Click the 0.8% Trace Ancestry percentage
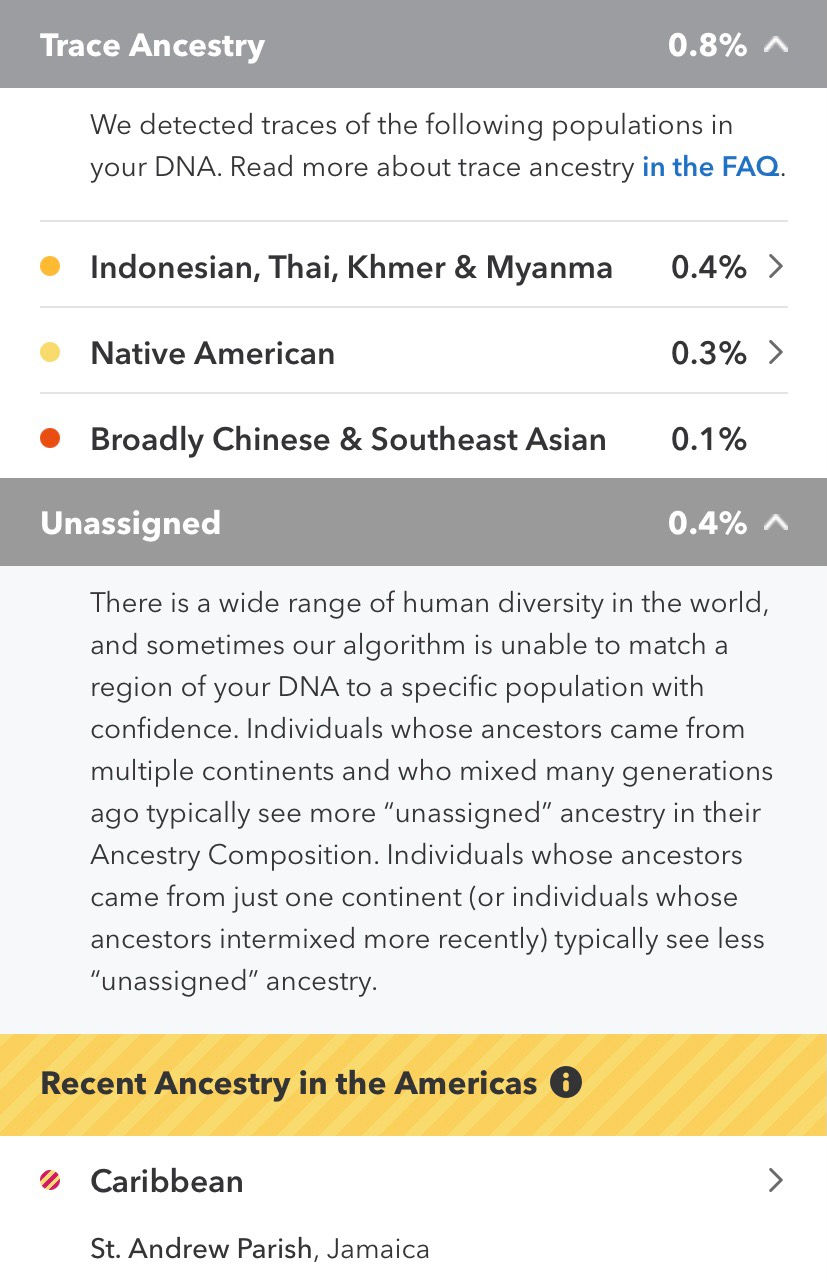The height and width of the screenshot is (1282, 827). point(707,45)
